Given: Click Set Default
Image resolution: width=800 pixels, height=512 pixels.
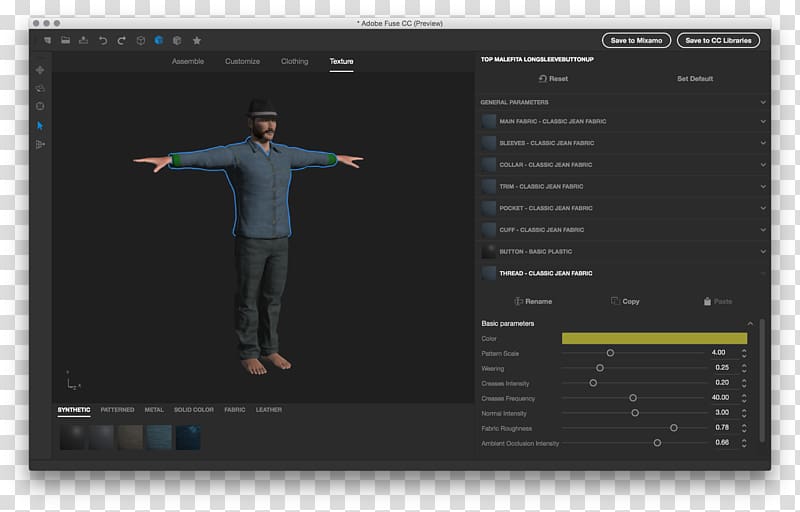Looking at the screenshot, I should point(695,79).
